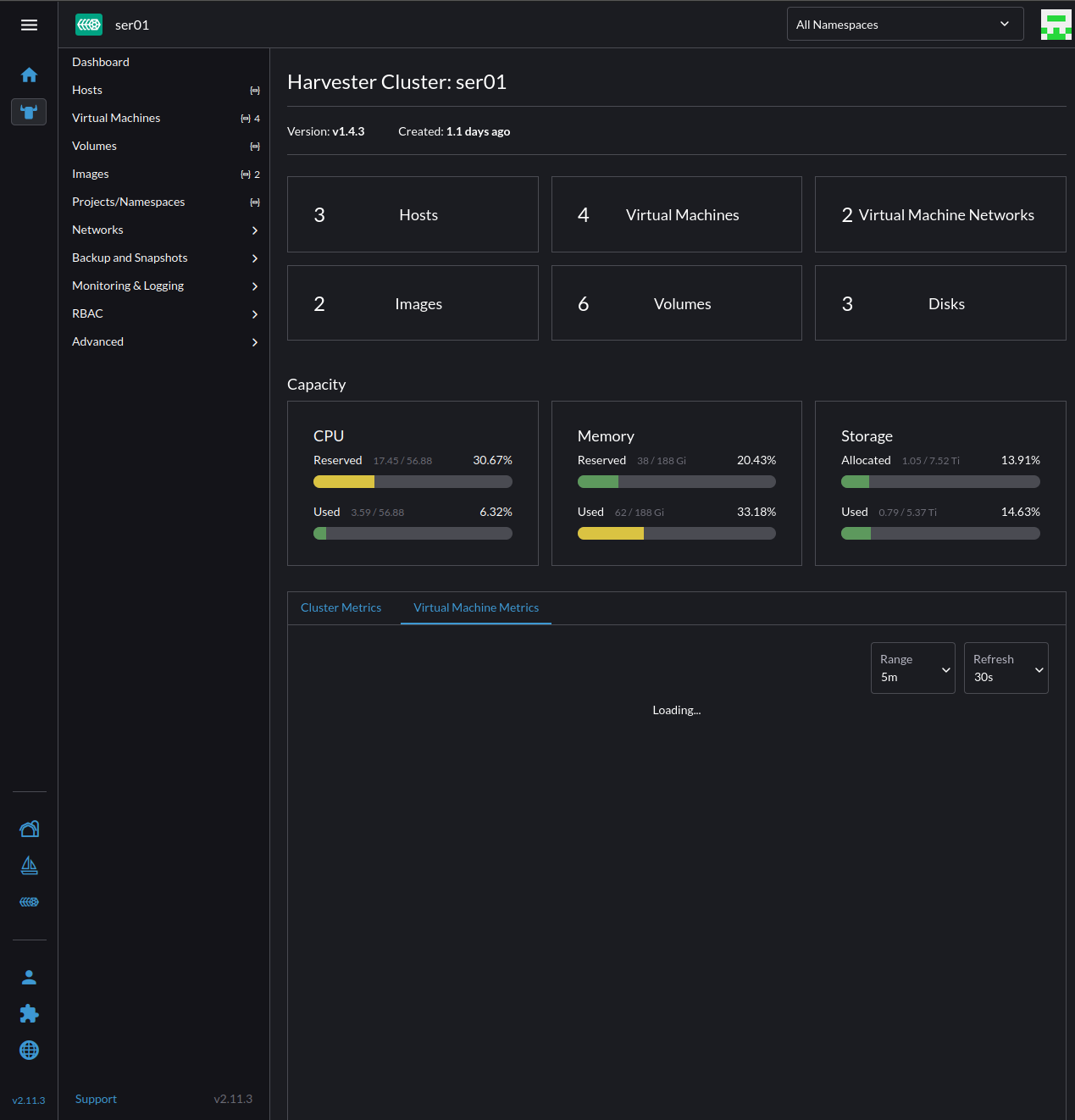This screenshot has width=1075, height=1120.
Task: Click the Created 1.1 days ago text
Action: pyautogui.click(x=454, y=131)
